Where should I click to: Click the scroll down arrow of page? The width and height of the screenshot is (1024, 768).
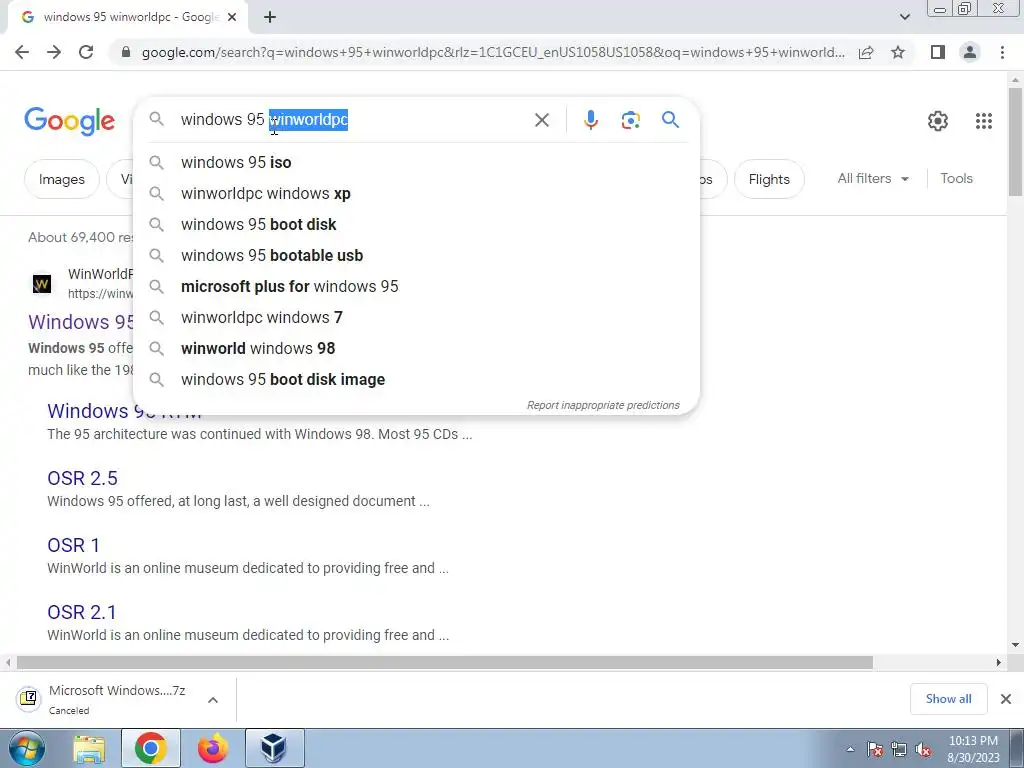pos(1015,645)
